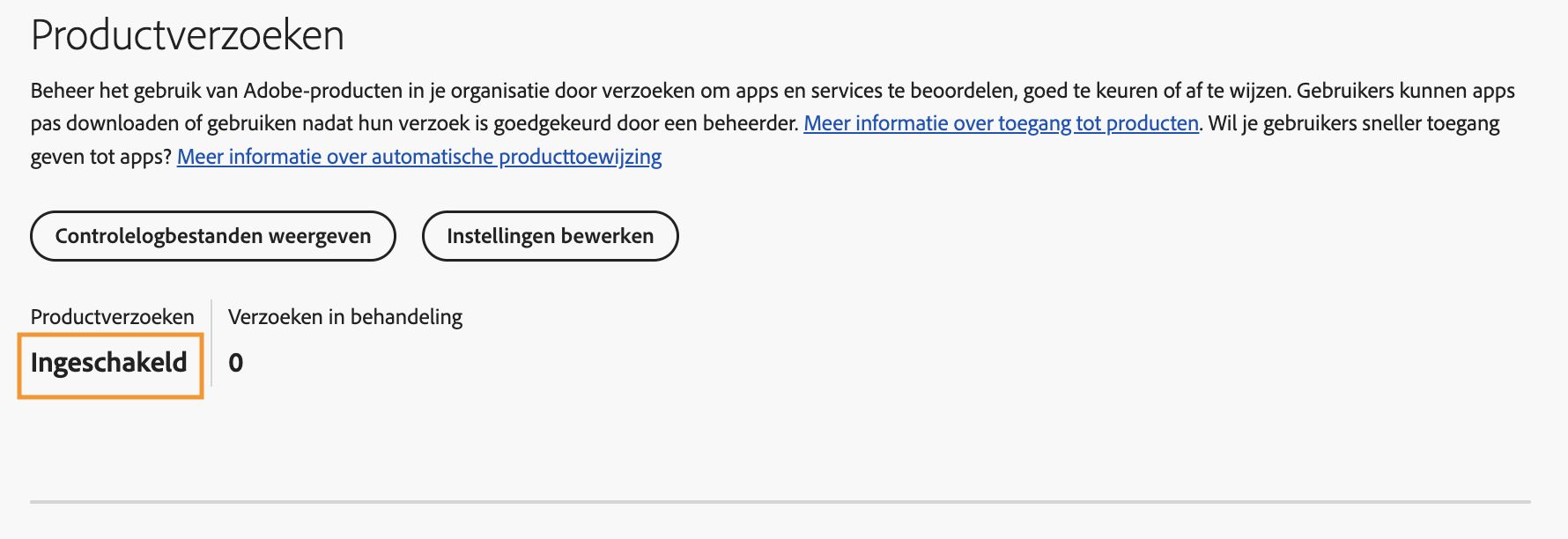Viewport: 1568px width, 539px height.
Task: Select the "Verzoeken in behandeling" label
Action: [x=344, y=316]
